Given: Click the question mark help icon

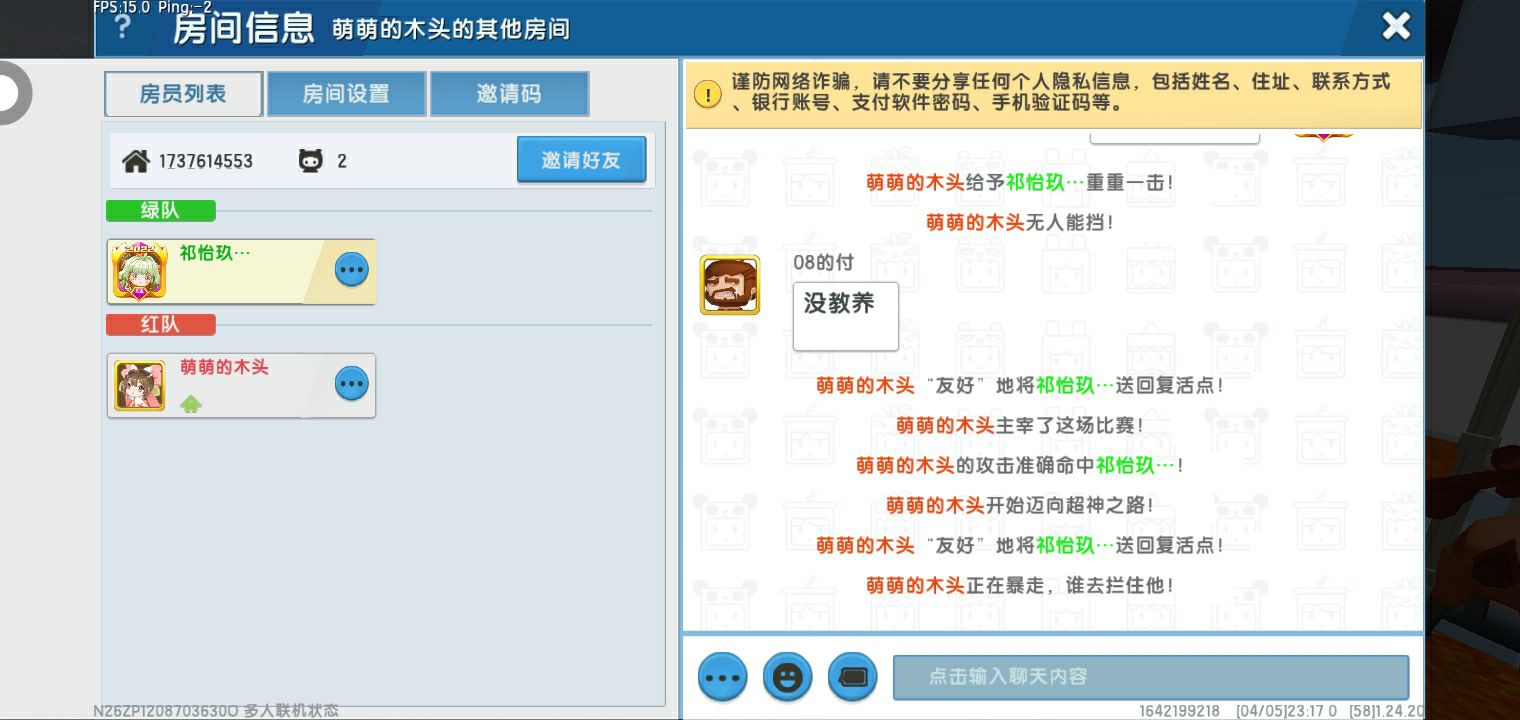Looking at the screenshot, I should (x=122, y=27).
